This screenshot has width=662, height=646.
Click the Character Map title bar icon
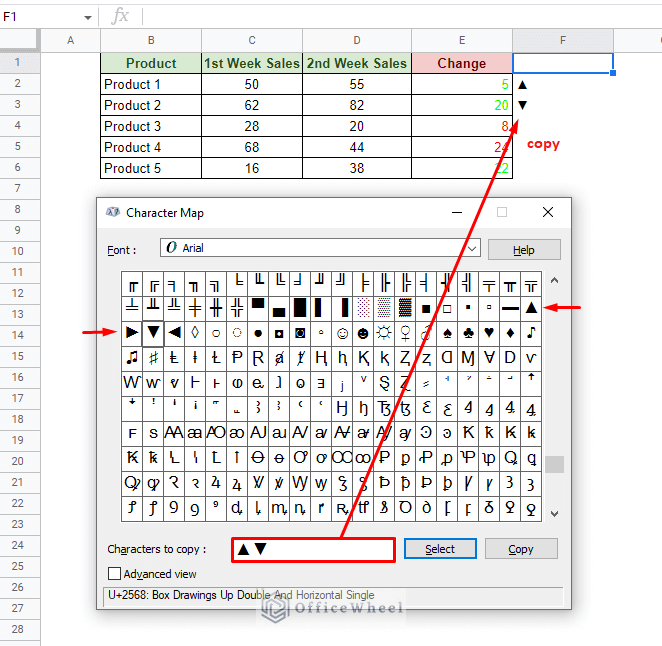pos(113,212)
